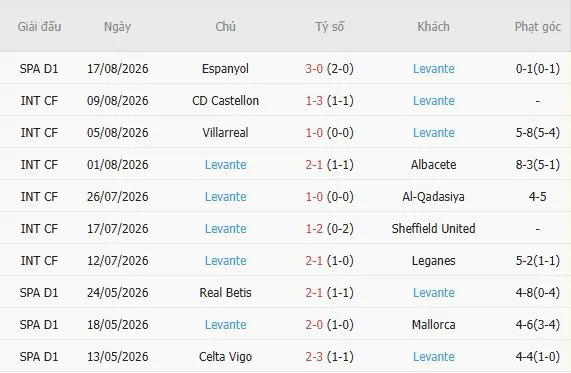Click the 5-8(5-4) corner stat for Villarreal

(x=537, y=133)
